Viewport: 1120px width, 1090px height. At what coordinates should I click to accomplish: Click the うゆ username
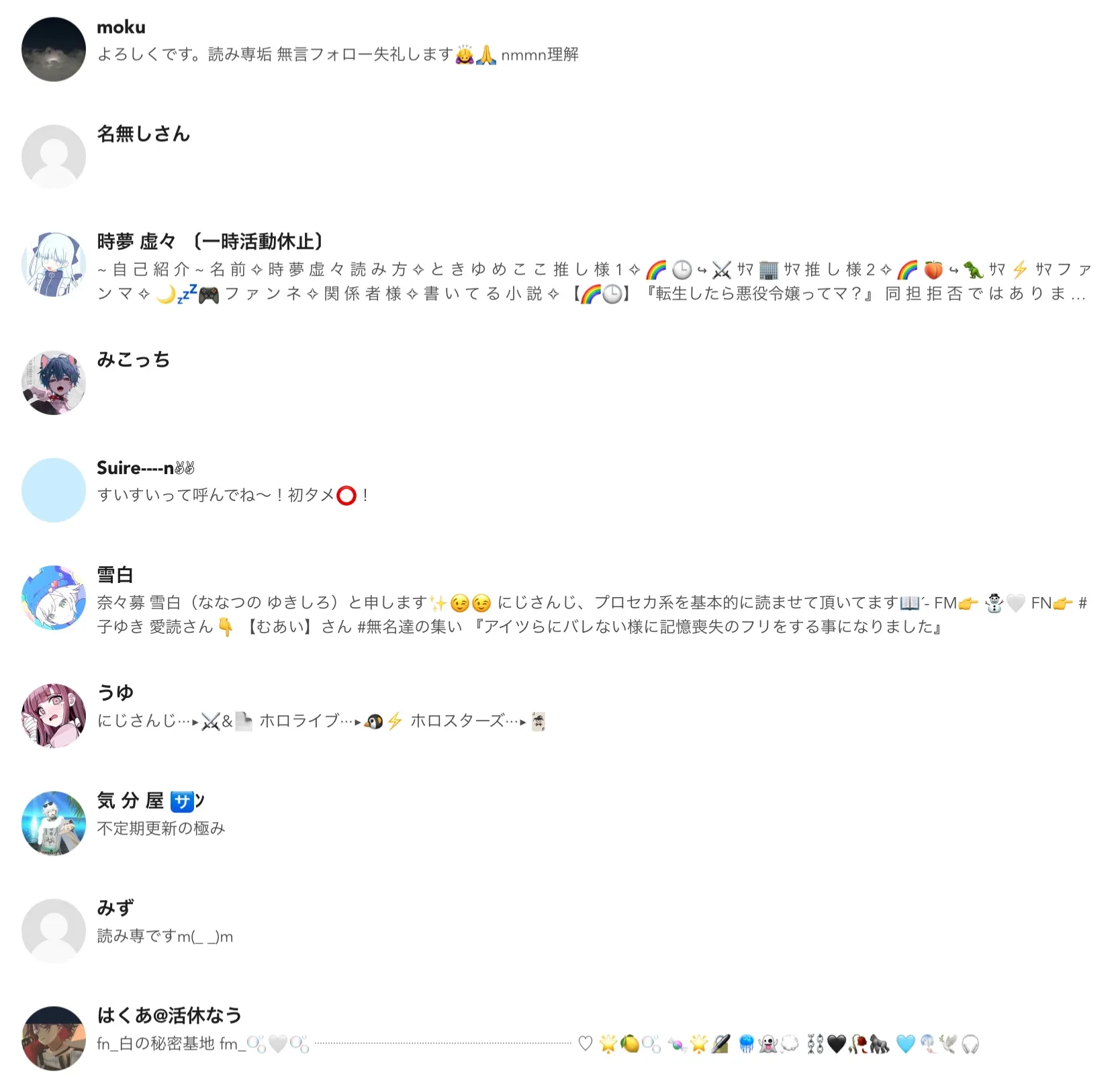click(x=115, y=693)
